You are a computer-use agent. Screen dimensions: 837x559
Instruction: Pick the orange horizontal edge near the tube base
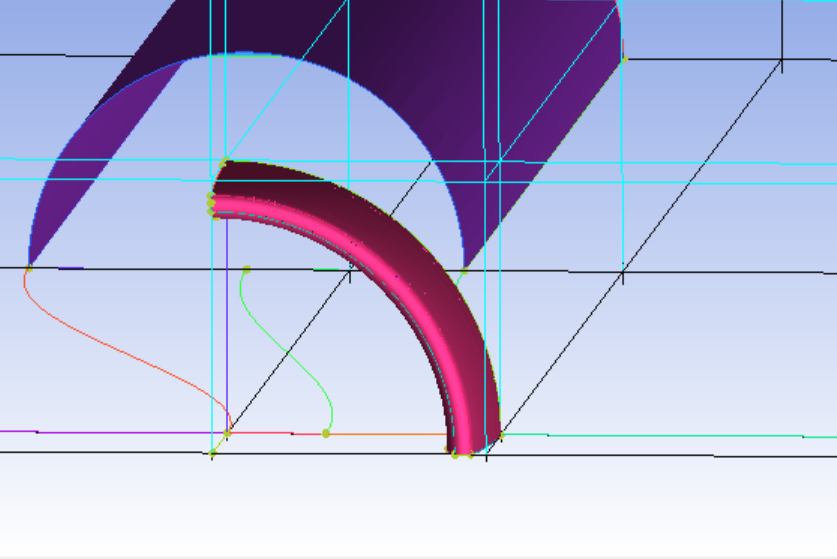pos(390,434)
